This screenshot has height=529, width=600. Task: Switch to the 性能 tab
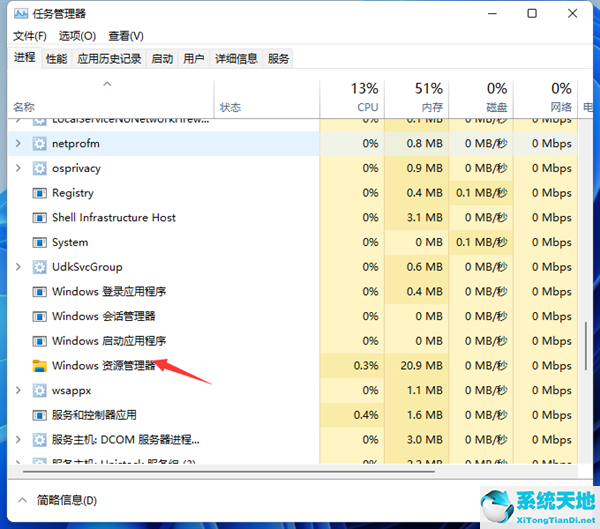[57, 59]
